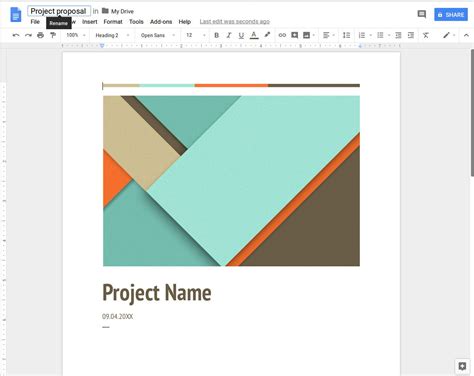Toggle bold formatting
474x376 pixels.
[x=216, y=35]
